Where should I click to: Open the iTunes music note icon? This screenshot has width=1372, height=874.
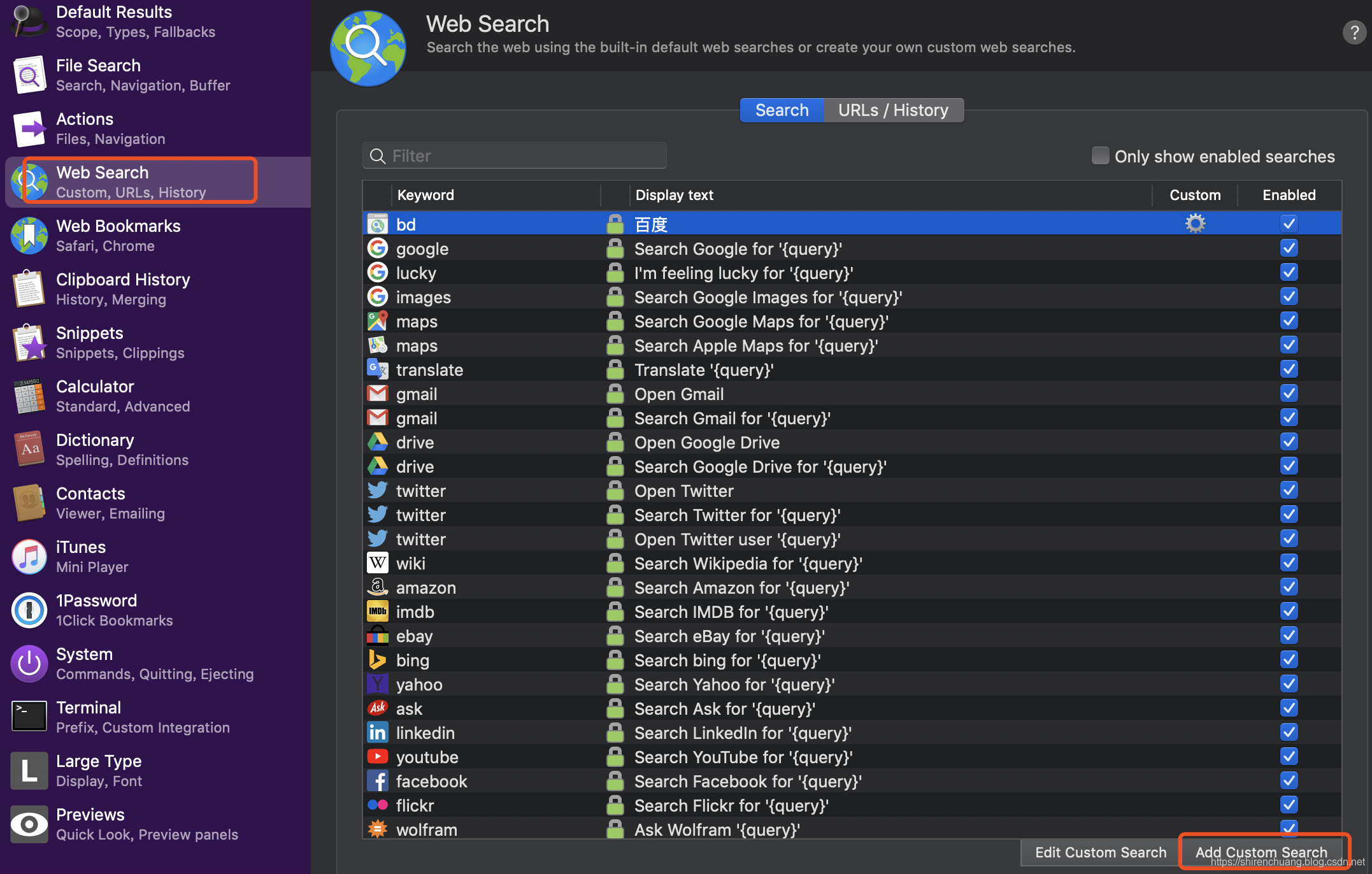click(x=29, y=557)
